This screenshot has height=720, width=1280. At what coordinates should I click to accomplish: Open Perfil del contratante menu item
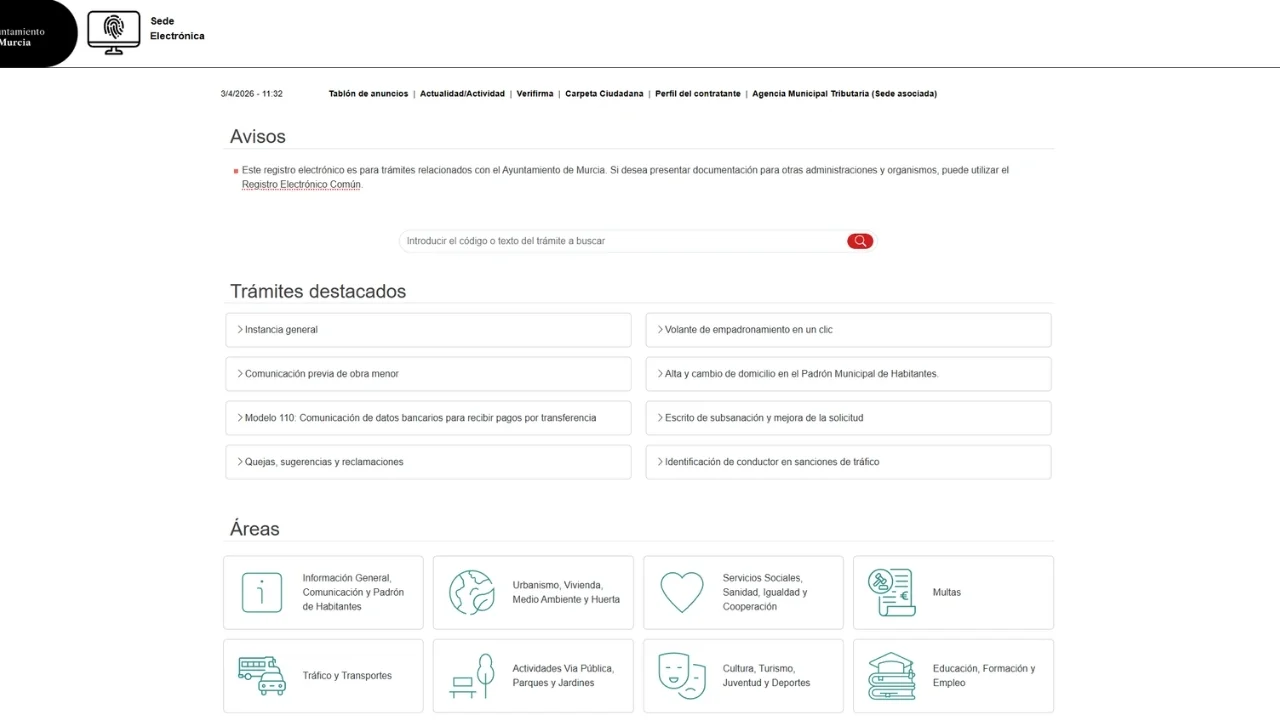coord(698,94)
